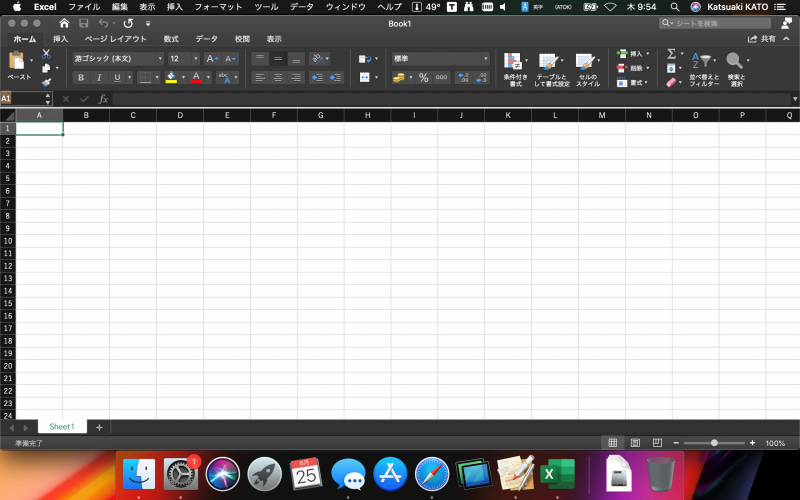Image resolution: width=800 pixels, height=500 pixels.
Task: Open the ページレイアウト ribbon tab
Action: coord(115,39)
